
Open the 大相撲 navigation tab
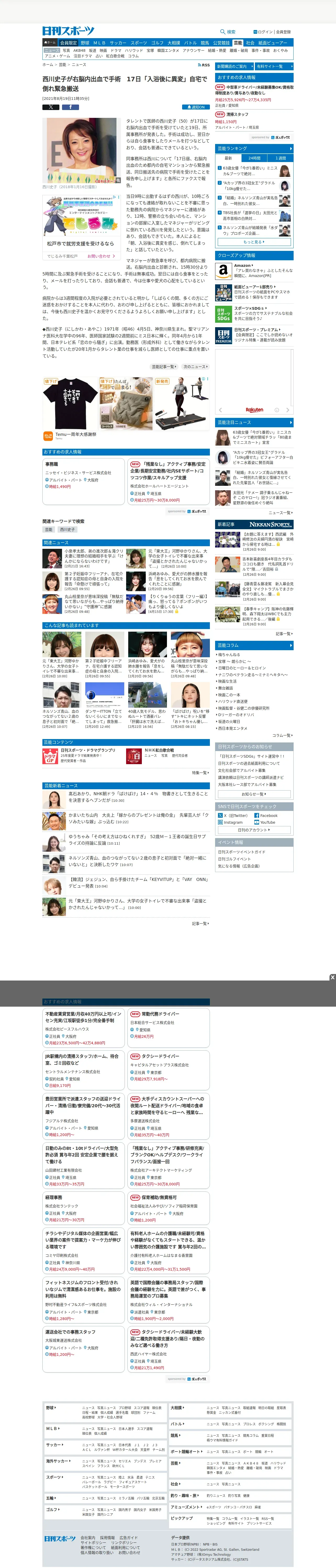(x=174, y=43)
